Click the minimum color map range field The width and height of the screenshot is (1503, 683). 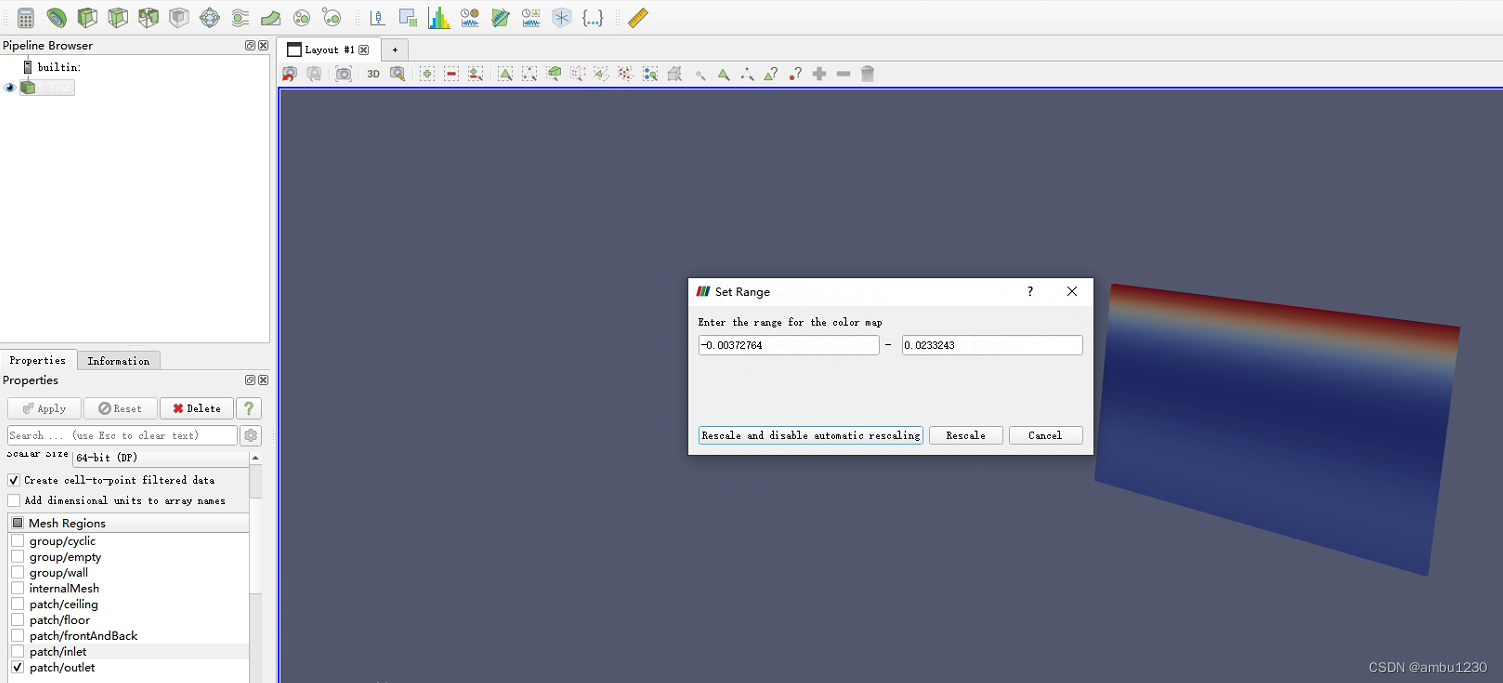788,344
